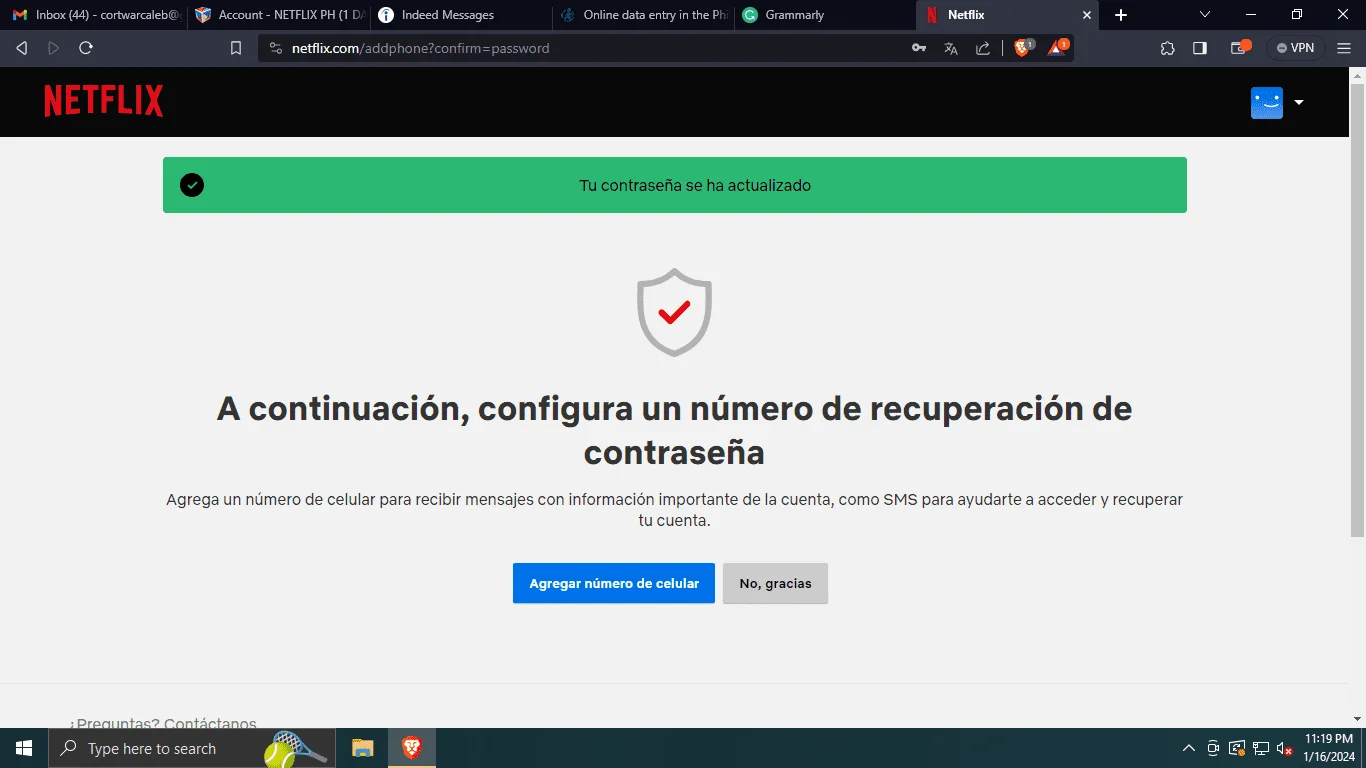This screenshot has height=768, width=1366.
Task: Click the Brave taskbar icon
Action: 412,748
